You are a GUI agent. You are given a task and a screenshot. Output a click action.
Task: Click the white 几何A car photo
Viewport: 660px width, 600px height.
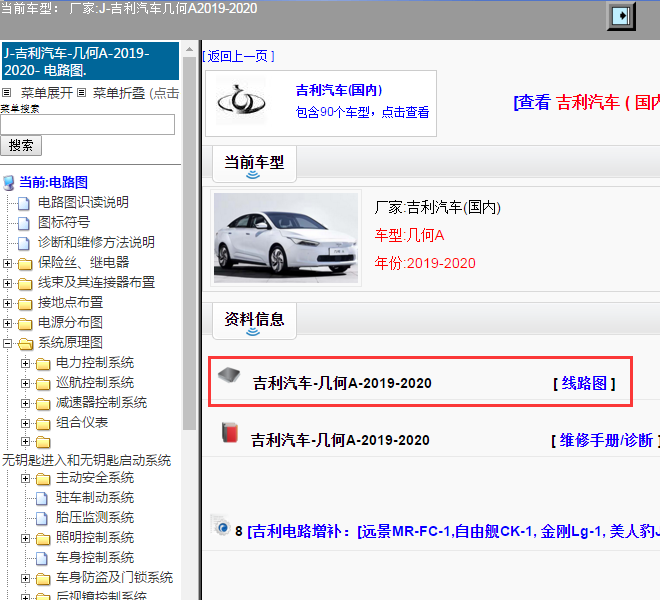(286, 238)
